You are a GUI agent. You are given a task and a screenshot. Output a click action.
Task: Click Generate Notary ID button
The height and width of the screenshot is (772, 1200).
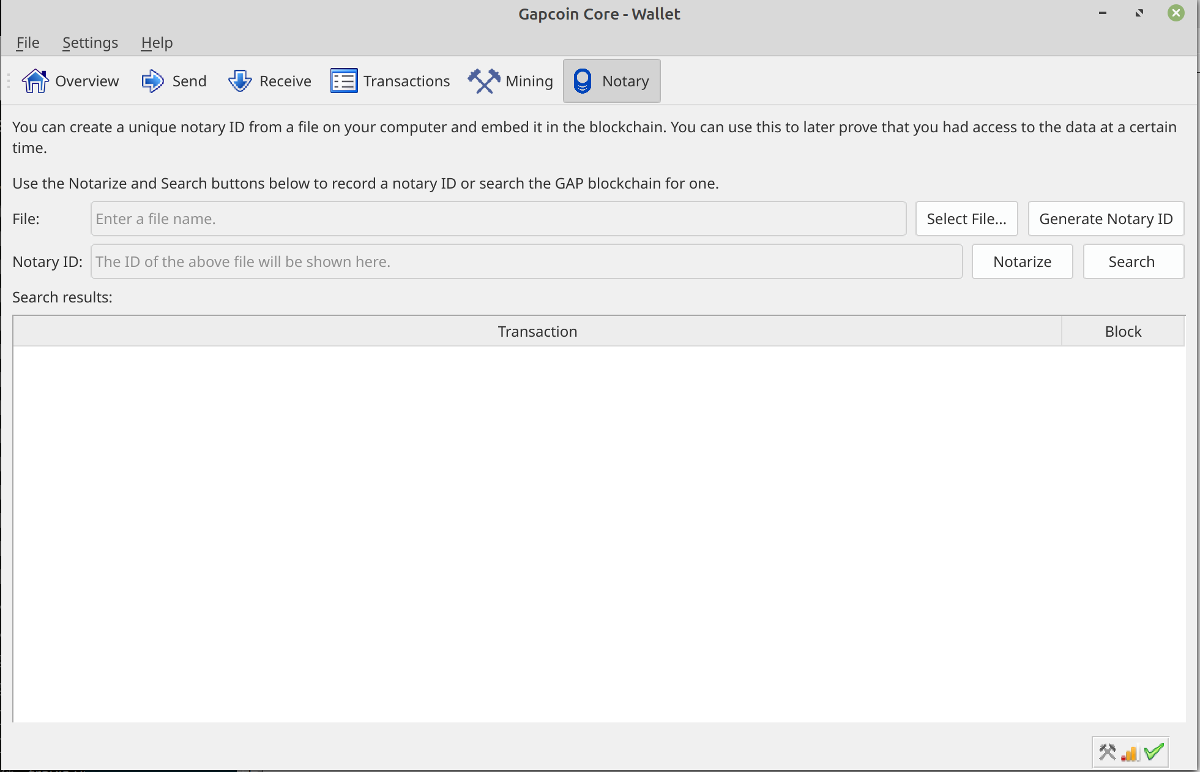(x=1106, y=219)
